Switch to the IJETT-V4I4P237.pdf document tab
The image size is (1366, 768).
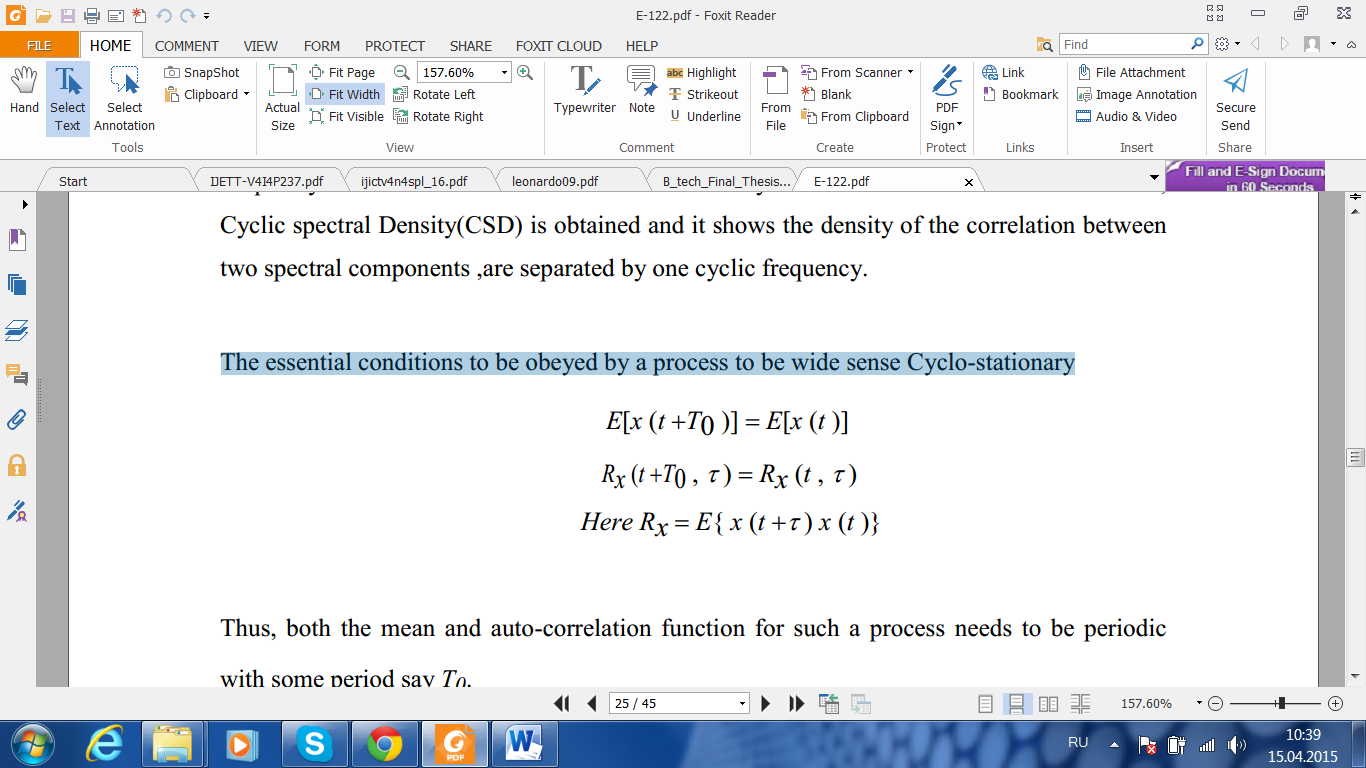coord(266,181)
